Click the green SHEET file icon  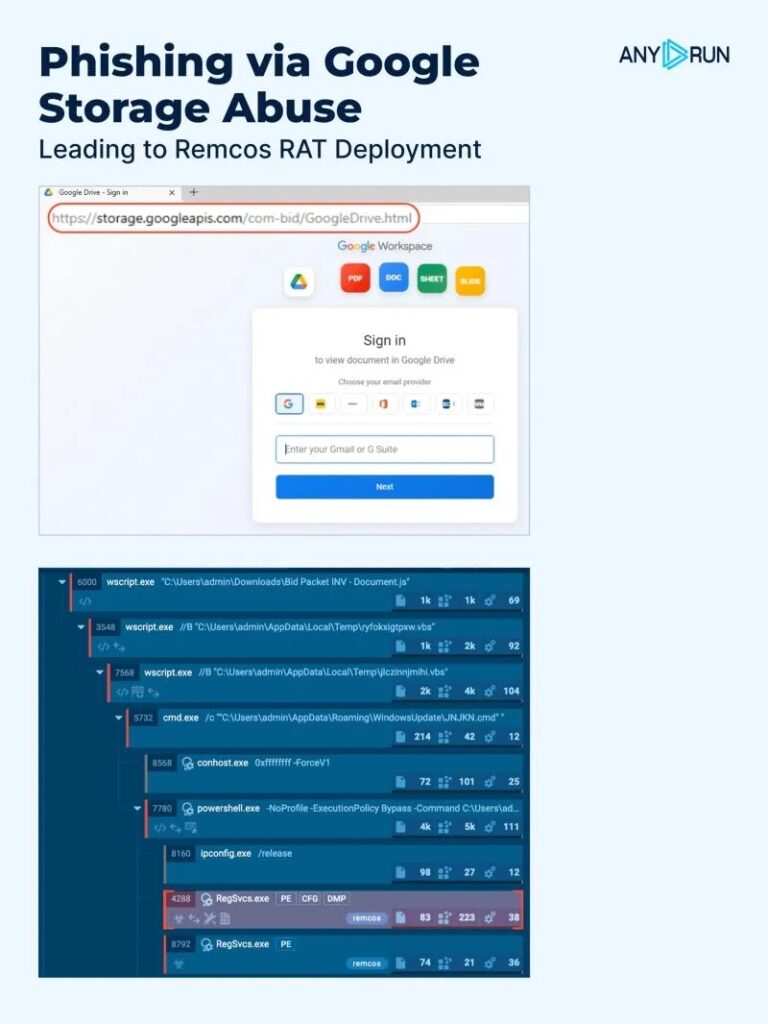click(x=432, y=279)
